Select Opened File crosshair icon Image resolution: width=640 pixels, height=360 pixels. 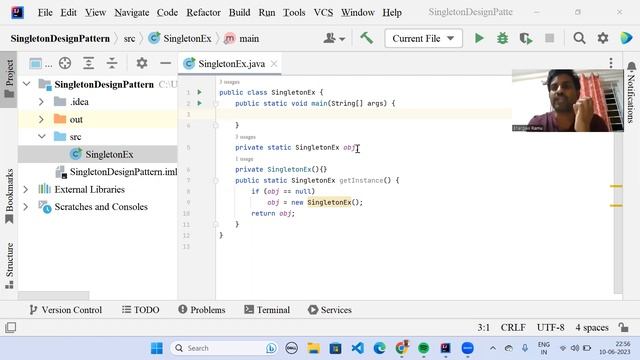pos(65,63)
